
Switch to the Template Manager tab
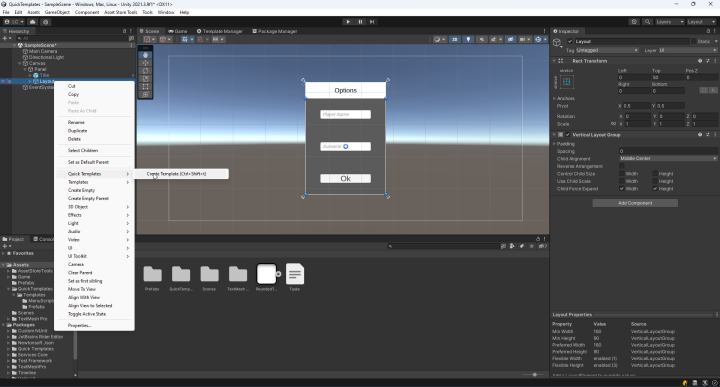point(219,31)
